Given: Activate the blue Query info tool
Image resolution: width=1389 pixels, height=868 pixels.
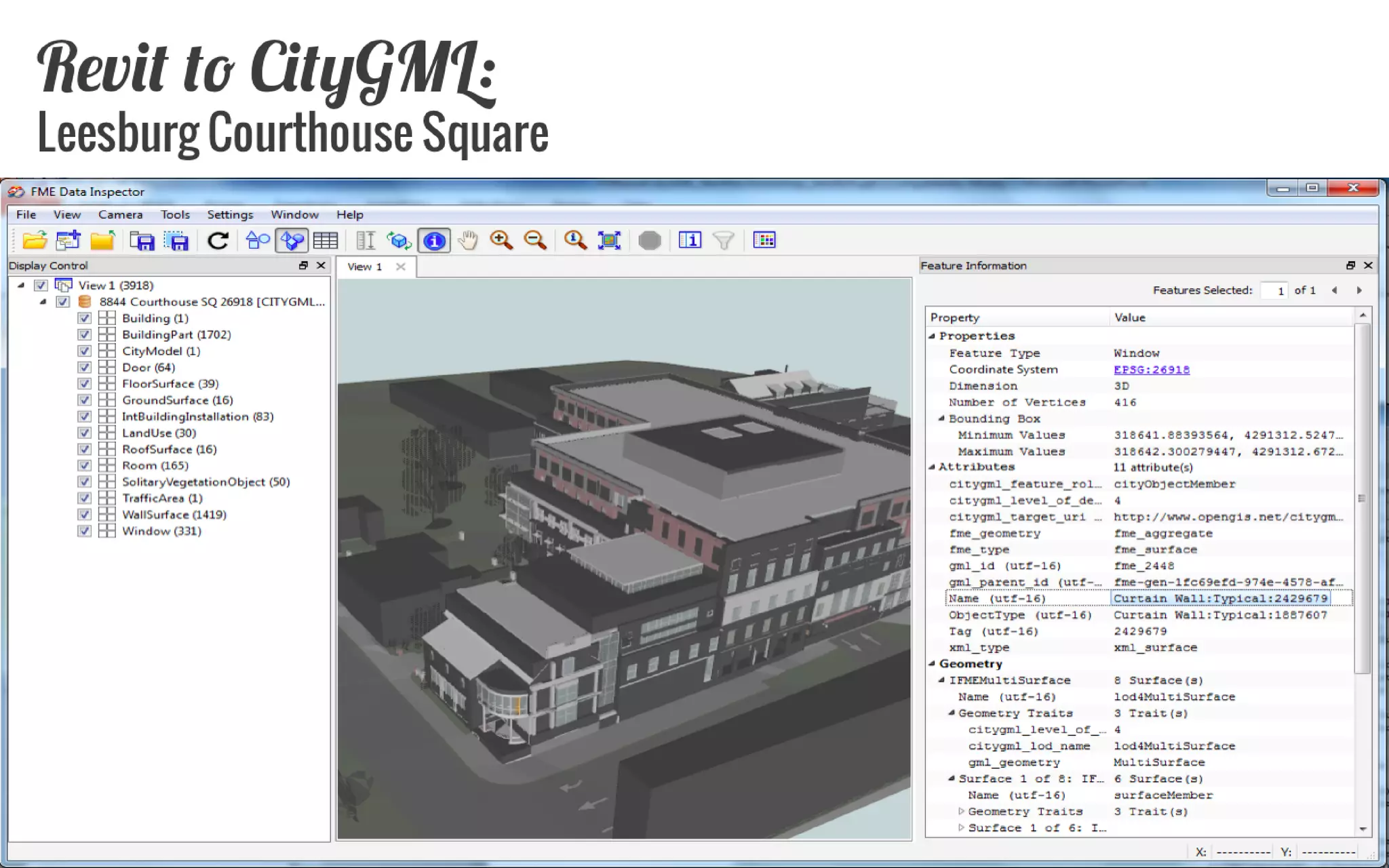Looking at the screenshot, I should point(434,241).
